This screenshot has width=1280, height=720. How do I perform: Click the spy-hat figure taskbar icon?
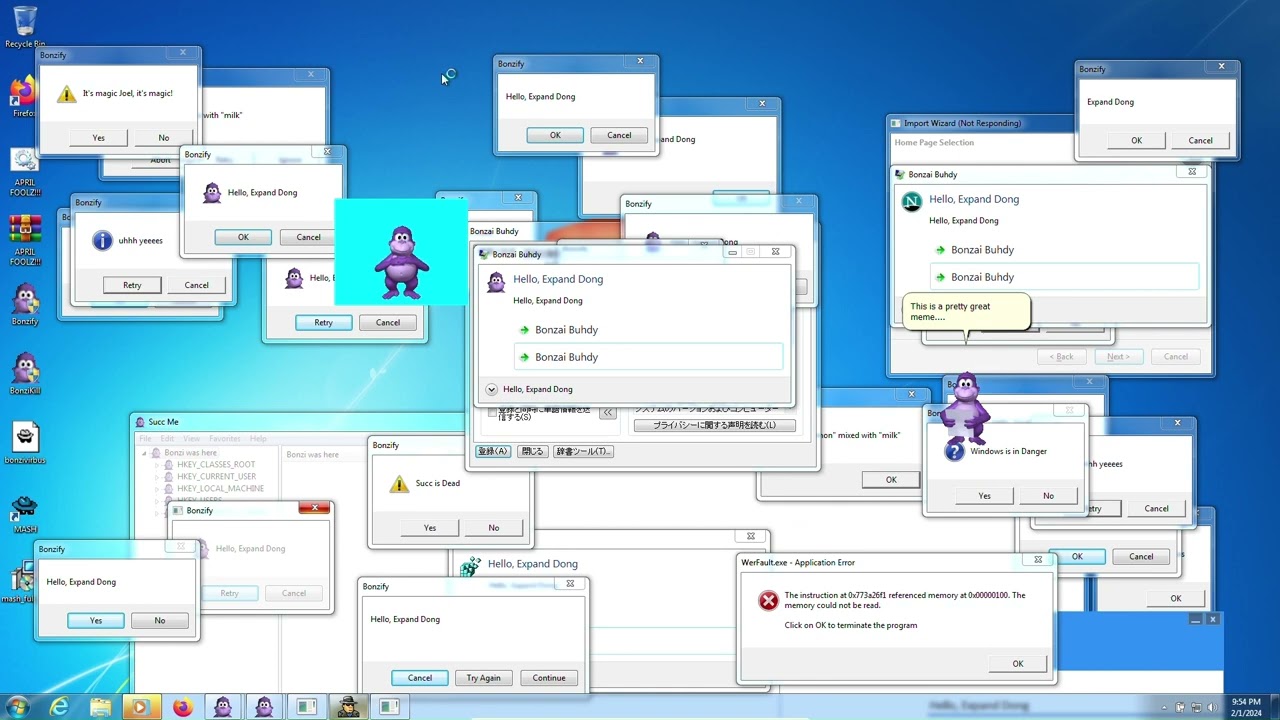coord(347,707)
